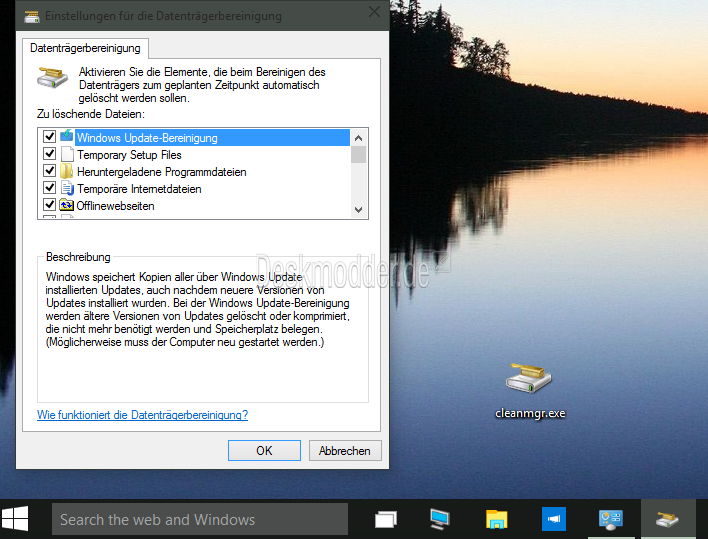Click the scroll-up arrow of the file list
The height and width of the screenshot is (539, 708).
(x=359, y=138)
